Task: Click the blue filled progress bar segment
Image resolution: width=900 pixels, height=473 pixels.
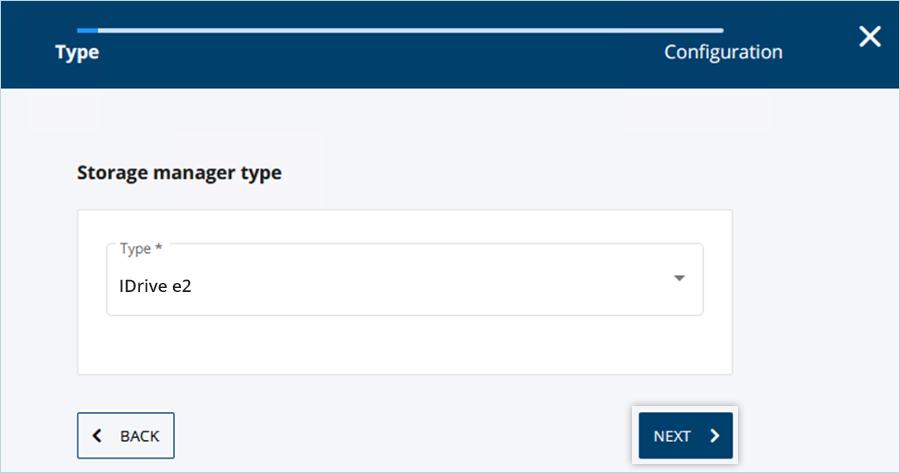Action: [x=87, y=30]
